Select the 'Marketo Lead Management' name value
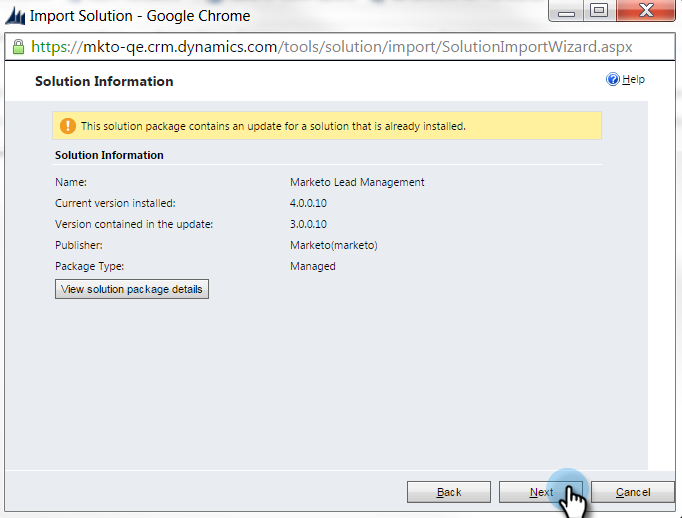 point(357,182)
